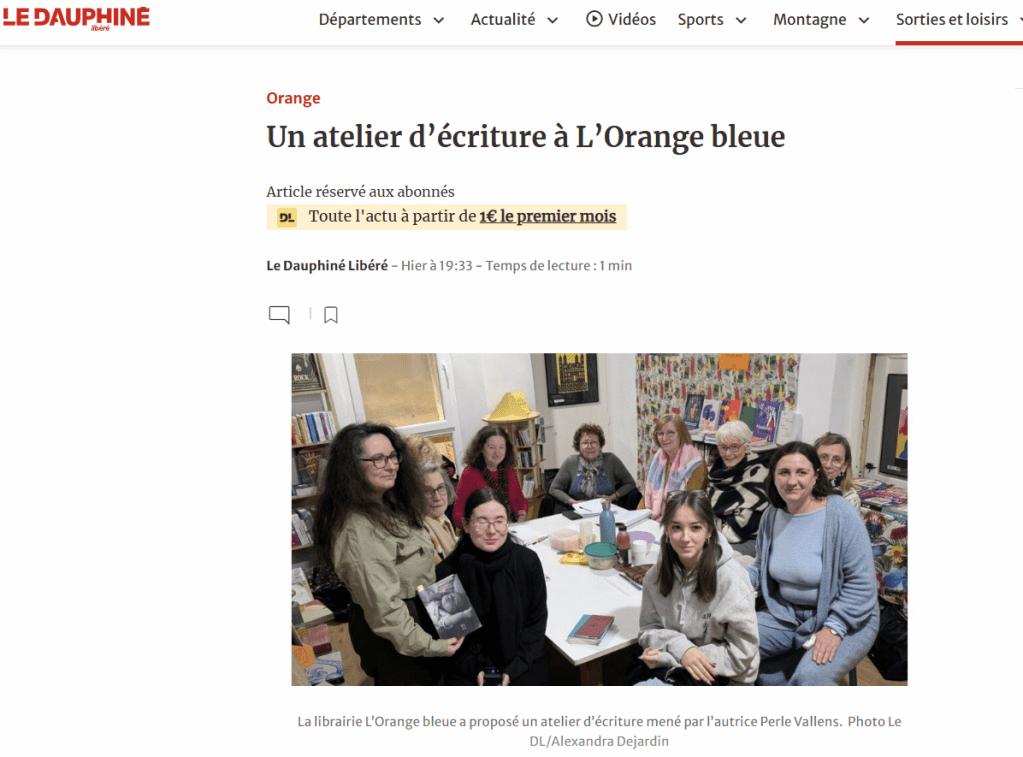Open the Orange category link
This screenshot has width=1023, height=757.
[293, 99]
